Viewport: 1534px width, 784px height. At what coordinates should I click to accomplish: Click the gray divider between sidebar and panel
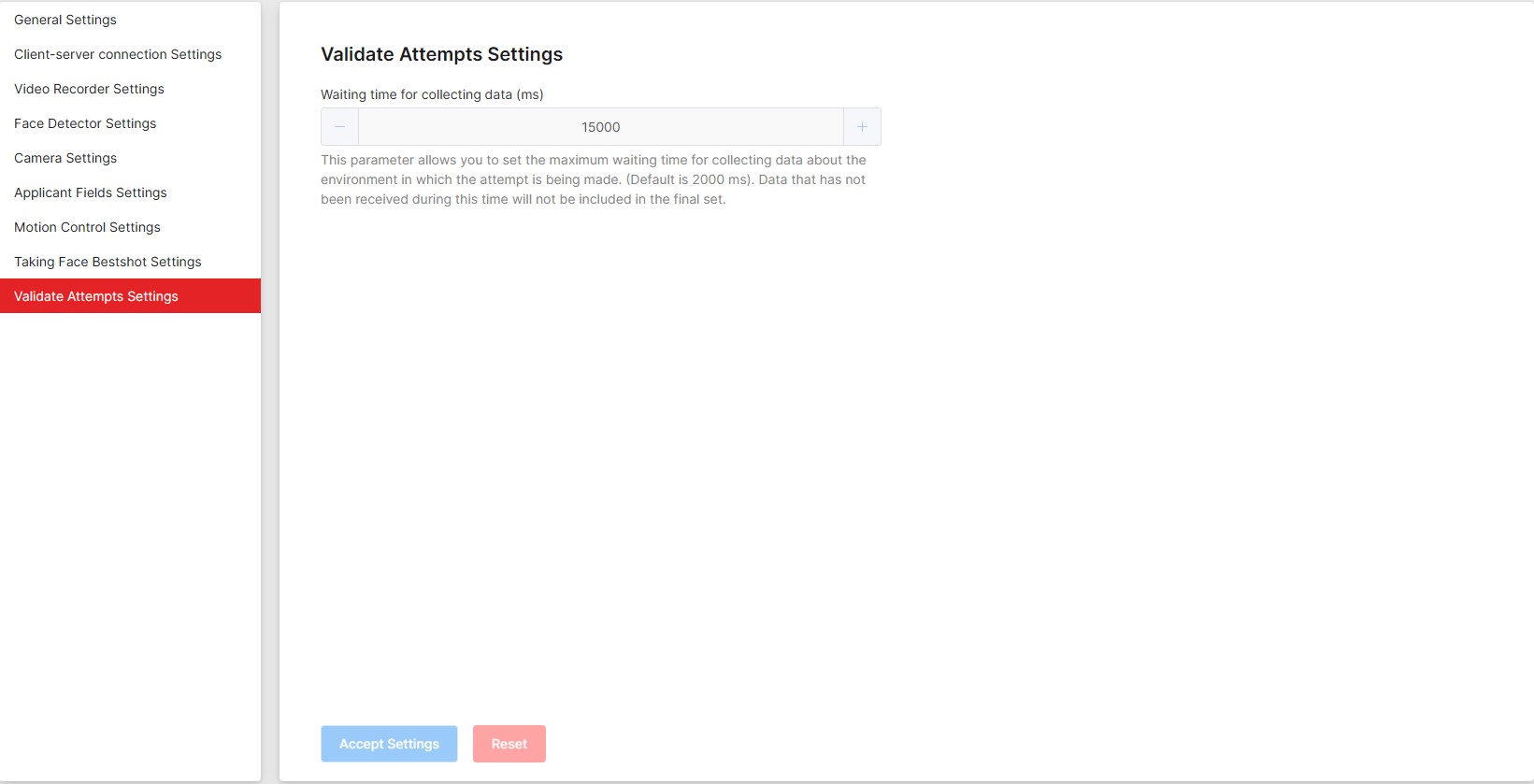tap(270, 392)
